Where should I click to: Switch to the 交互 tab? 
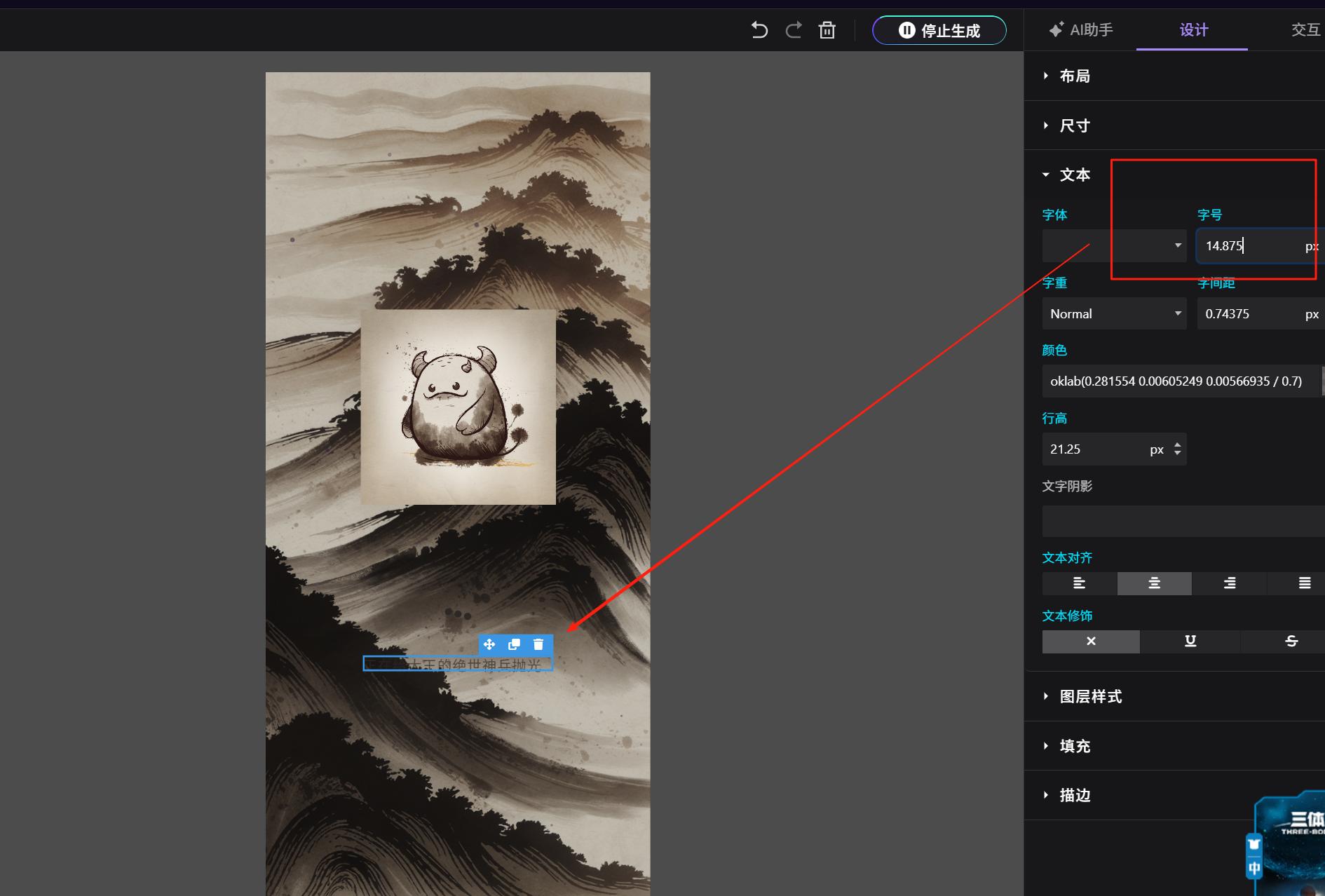tap(1305, 29)
